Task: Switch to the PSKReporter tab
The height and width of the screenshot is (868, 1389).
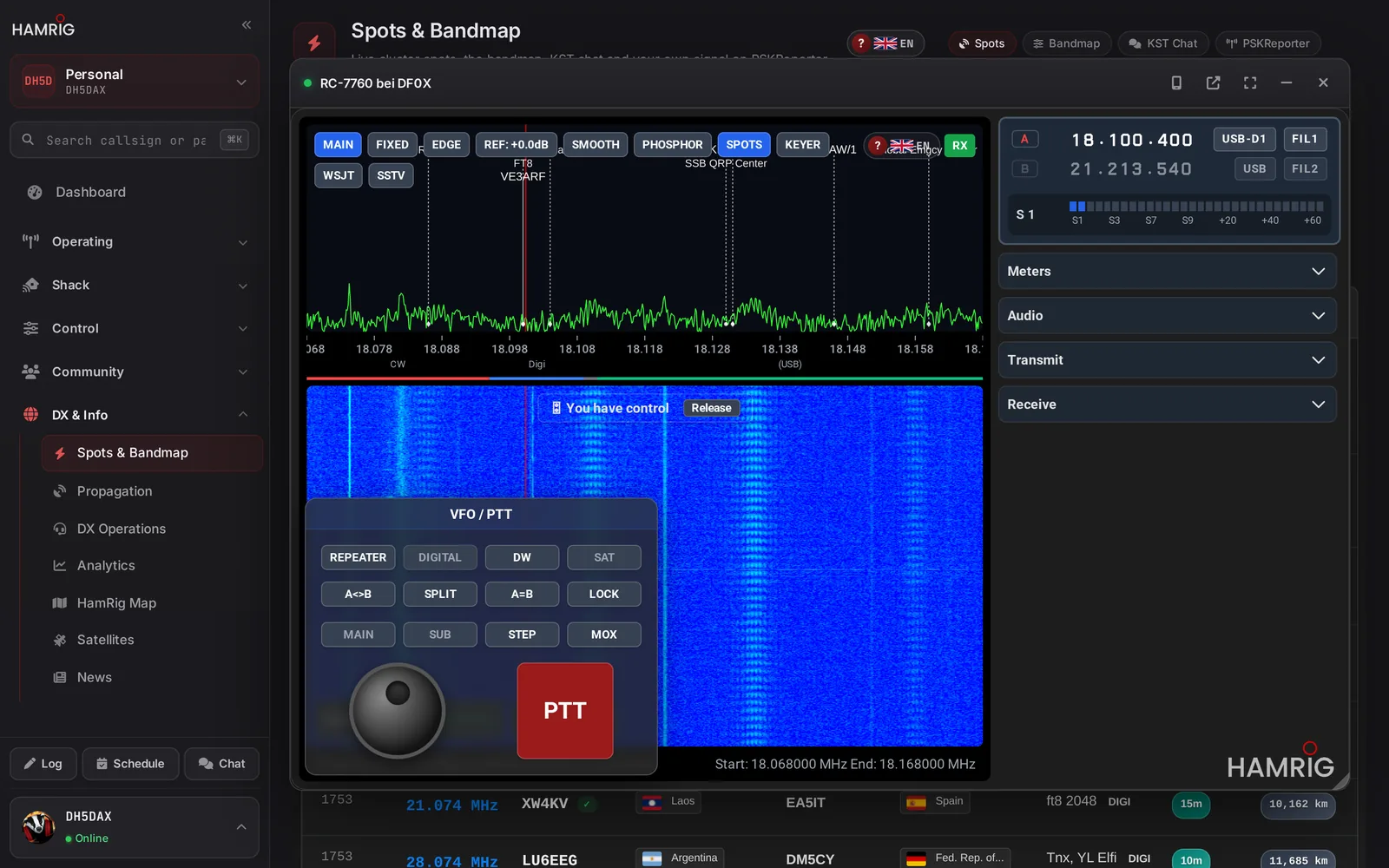Action: click(x=1267, y=43)
